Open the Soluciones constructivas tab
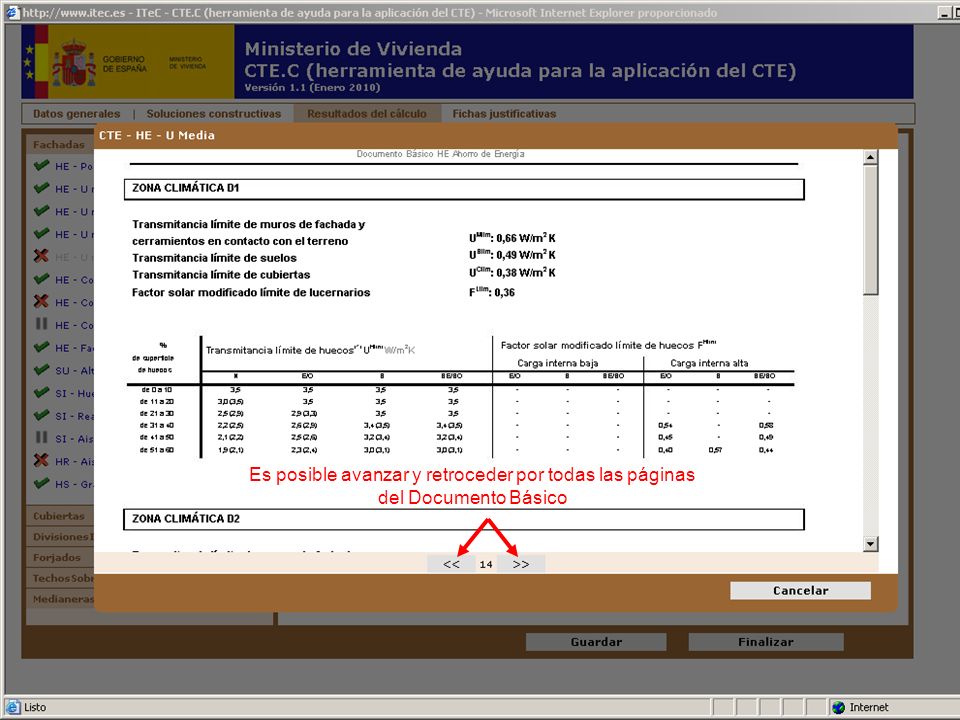 tap(213, 113)
